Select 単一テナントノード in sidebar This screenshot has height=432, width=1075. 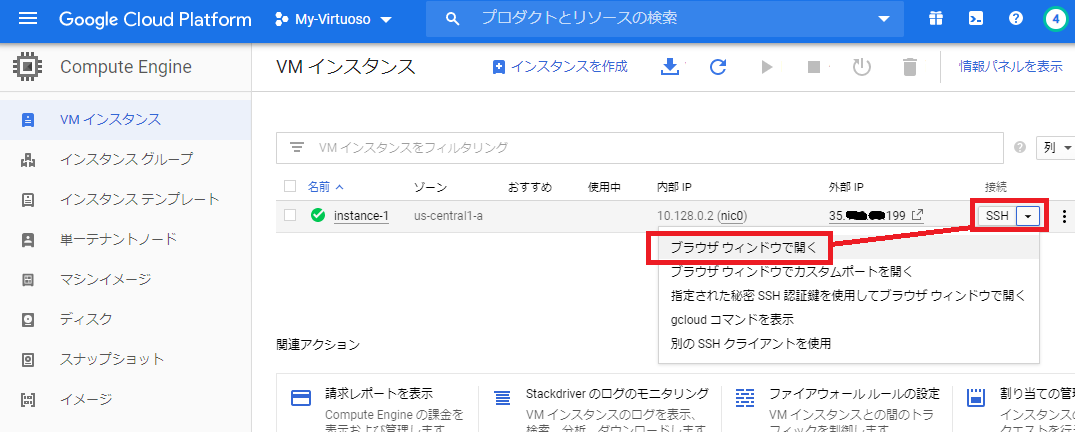pos(125,239)
